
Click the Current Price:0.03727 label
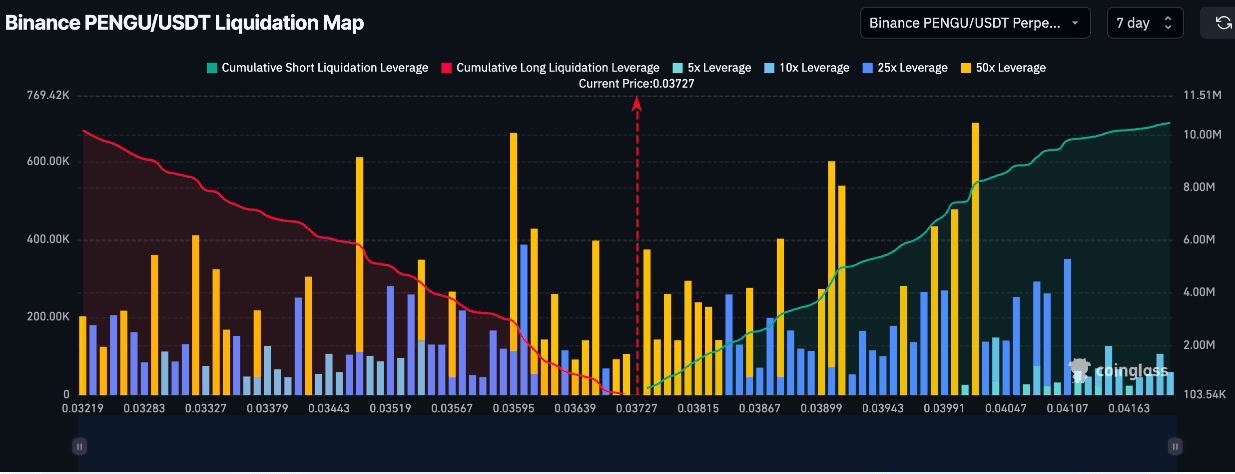pyautogui.click(x=636, y=84)
